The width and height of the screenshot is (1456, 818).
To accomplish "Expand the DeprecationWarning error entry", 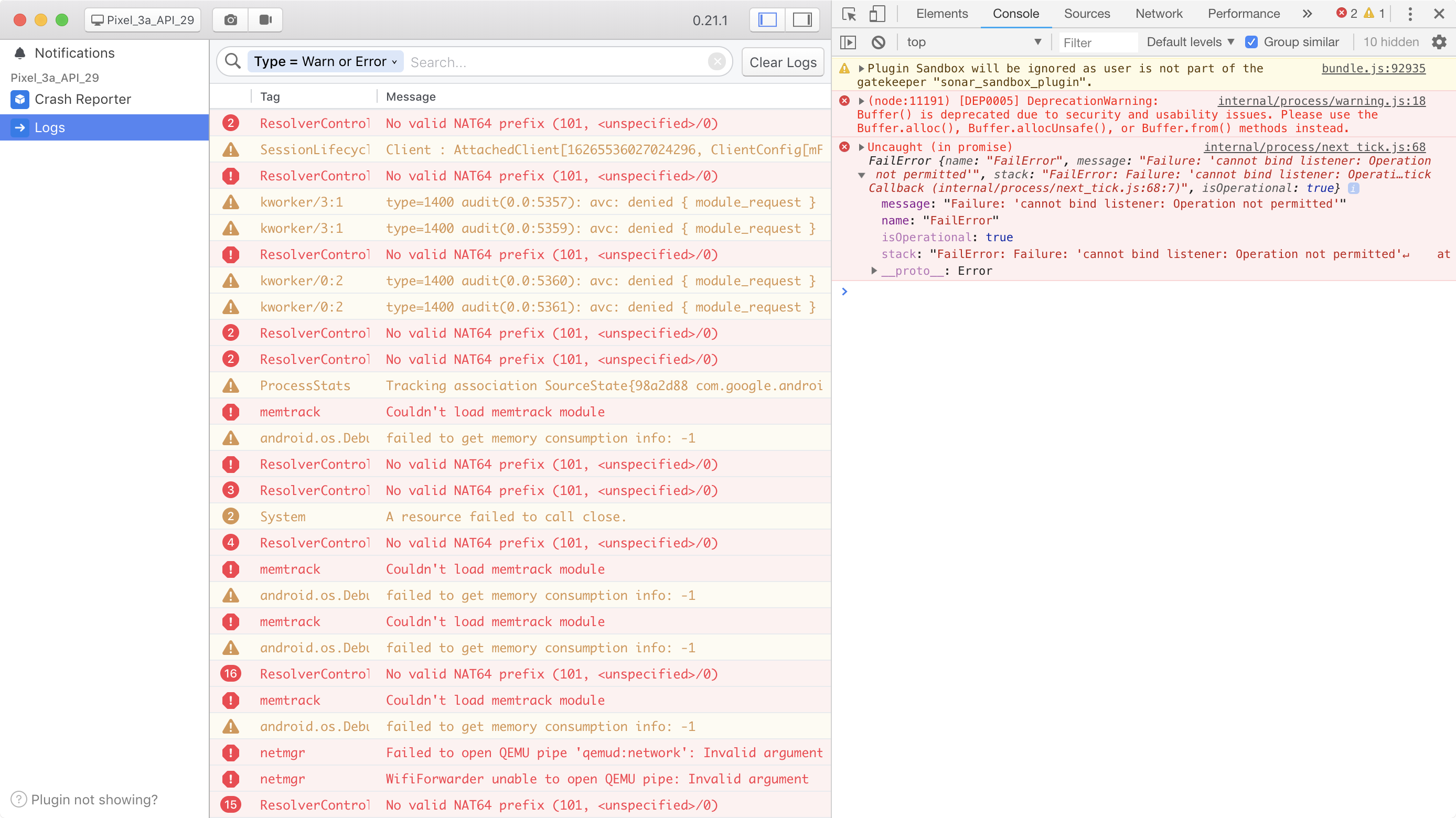I will click(861, 101).
